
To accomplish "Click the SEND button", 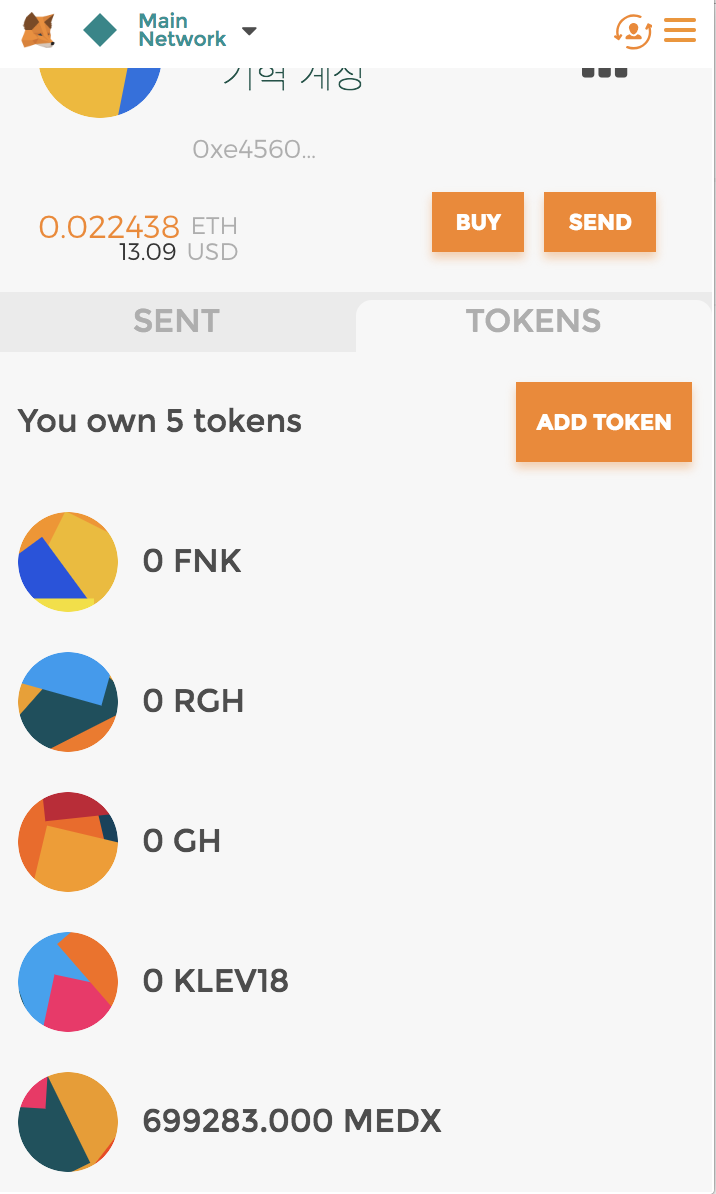I will (599, 222).
